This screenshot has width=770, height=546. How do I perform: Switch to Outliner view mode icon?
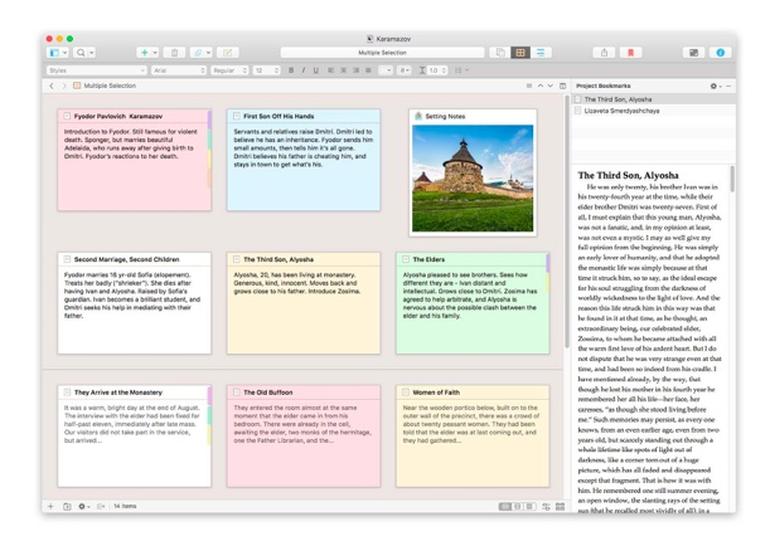541,53
